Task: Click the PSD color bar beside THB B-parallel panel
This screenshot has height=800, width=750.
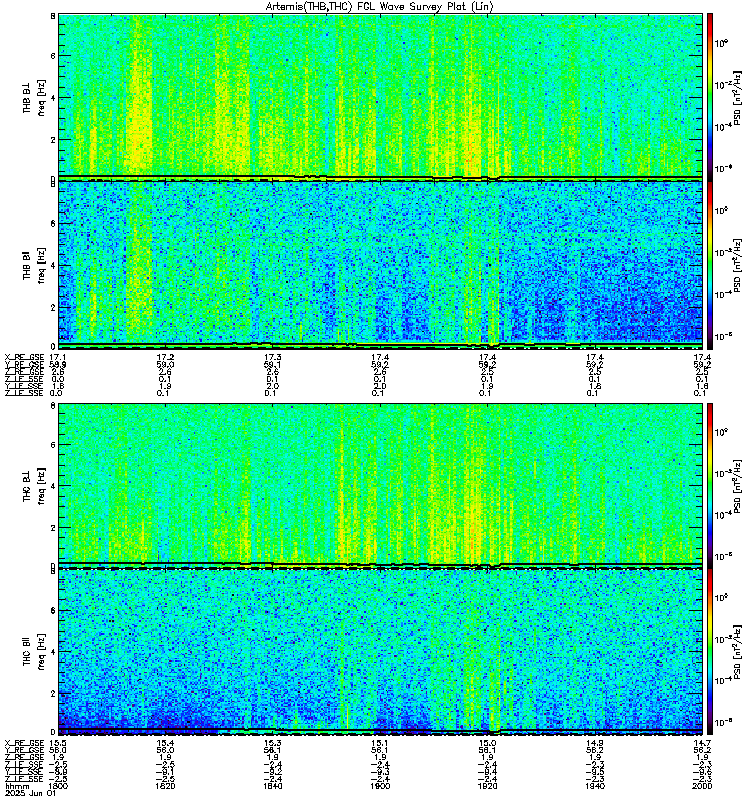Action: [710, 265]
